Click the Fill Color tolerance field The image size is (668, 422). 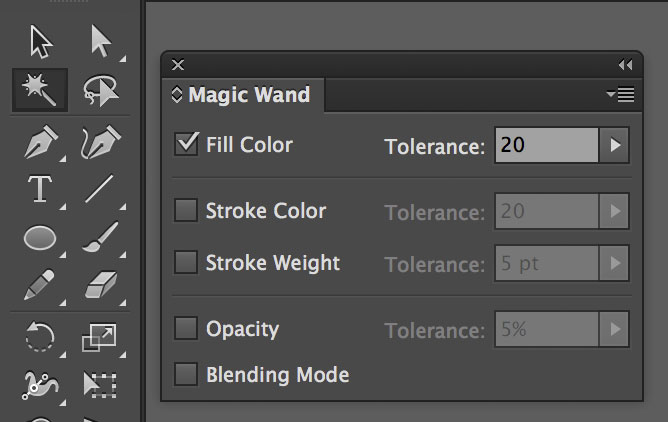547,145
